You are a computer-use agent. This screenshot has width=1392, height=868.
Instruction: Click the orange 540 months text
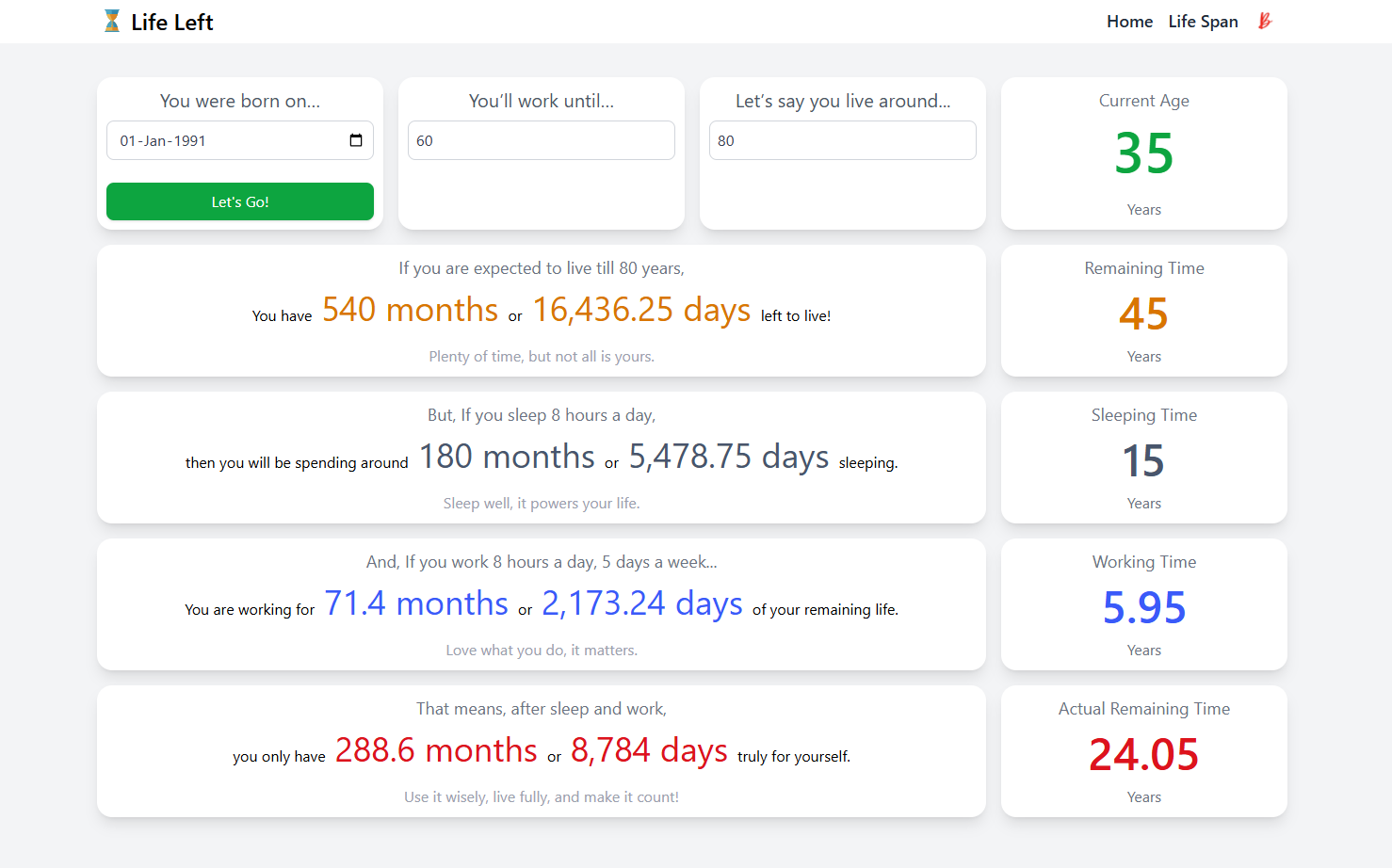410,310
